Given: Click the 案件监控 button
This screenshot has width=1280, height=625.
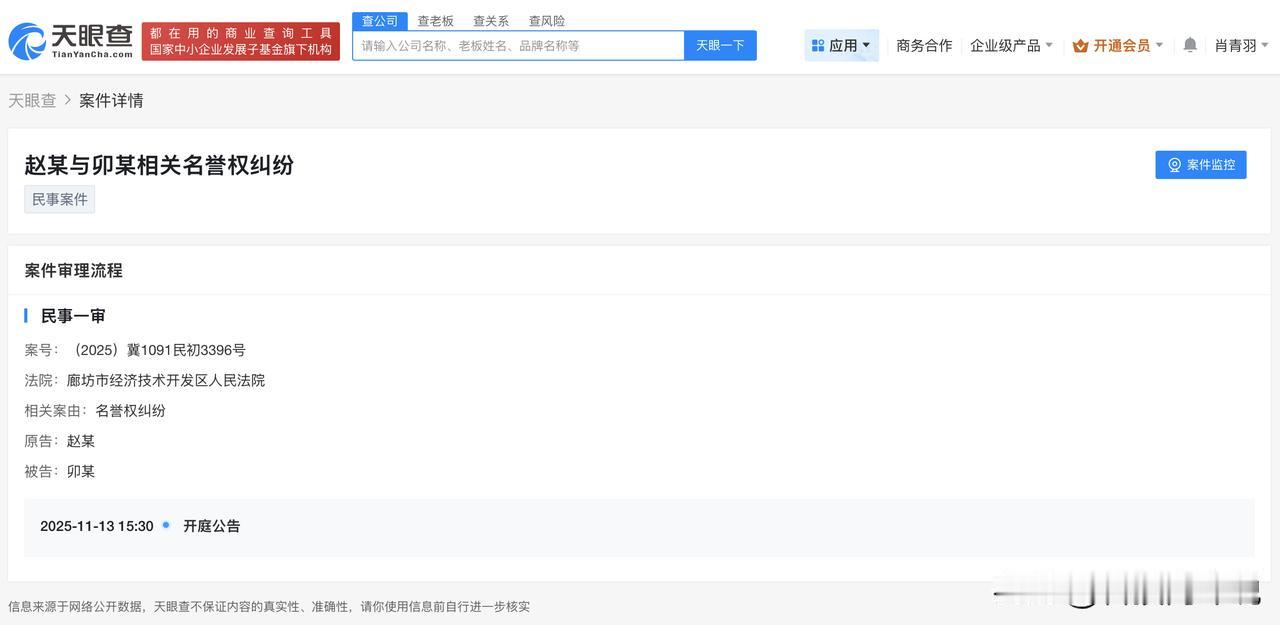Looking at the screenshot, I should [1201, 165].
